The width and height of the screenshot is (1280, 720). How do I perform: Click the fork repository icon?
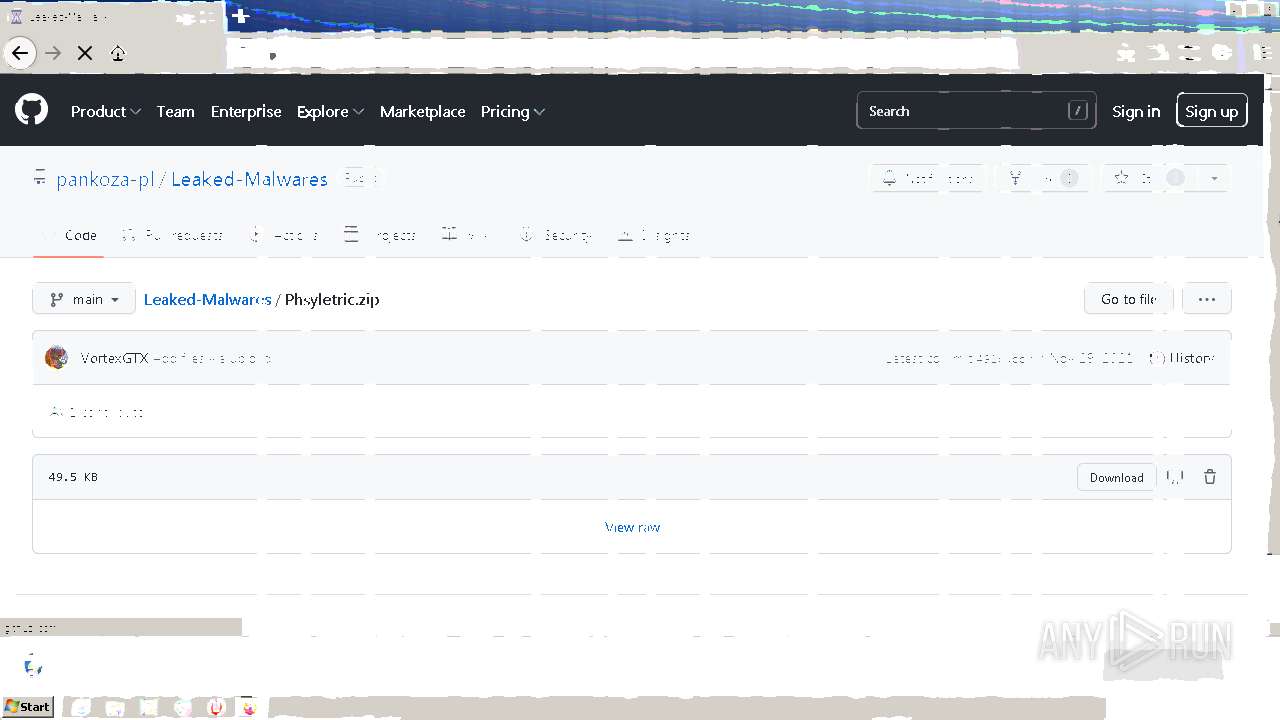[x=1016, y=178]
